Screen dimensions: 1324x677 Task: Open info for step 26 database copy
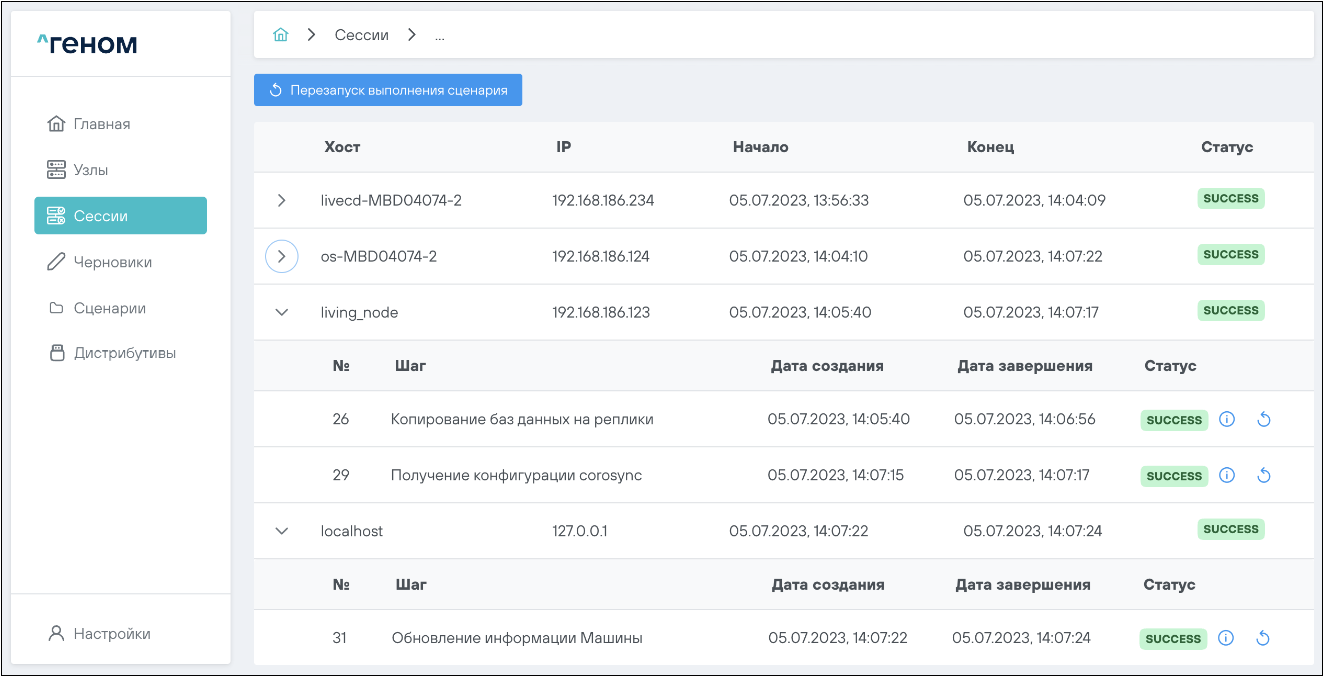pos(1228,420)
